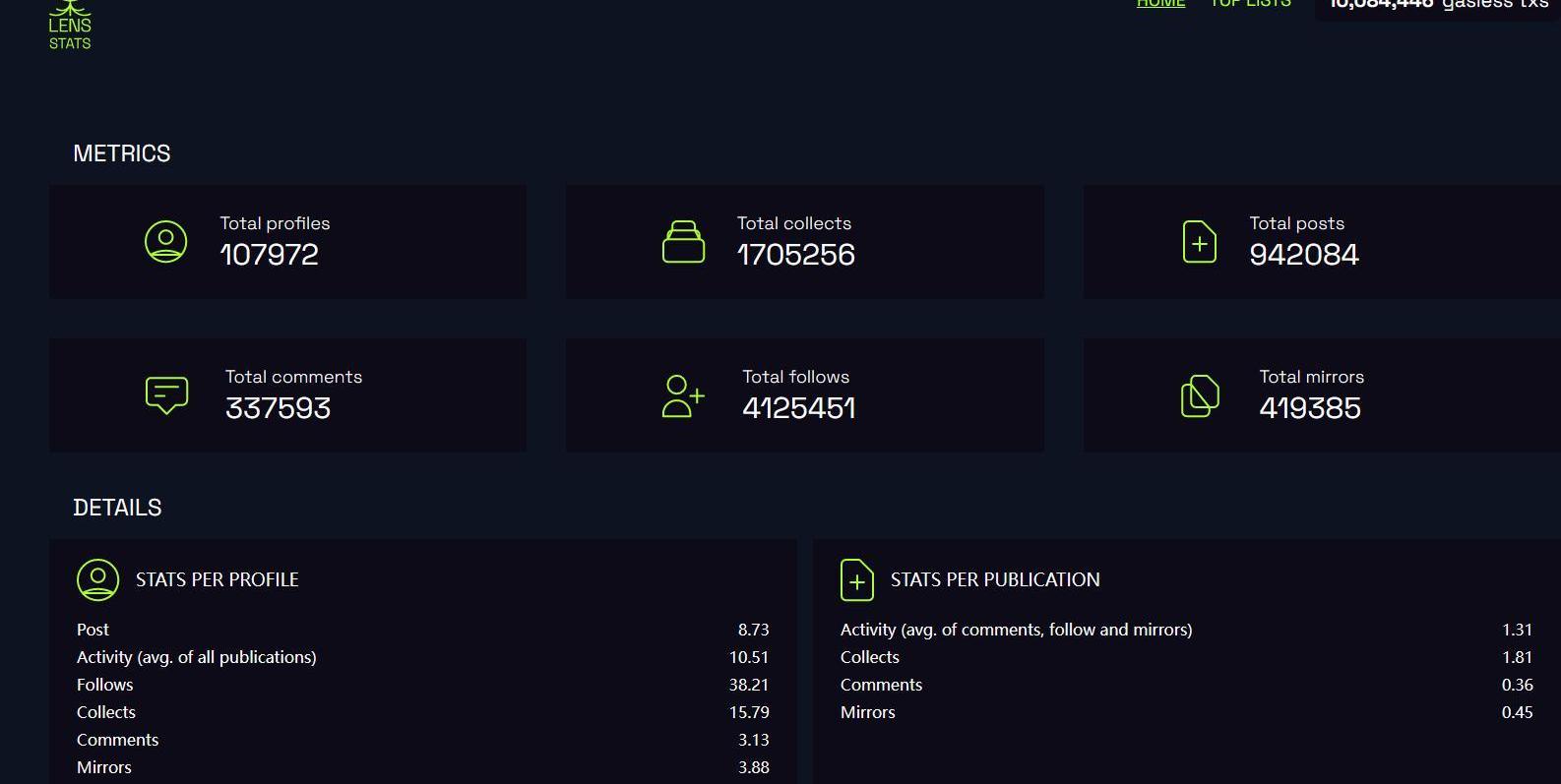This screenshot has width=1561, height=784.
Task: Click the Total comments count 337593
Action: pyautogui.click(x=278, y=408)
